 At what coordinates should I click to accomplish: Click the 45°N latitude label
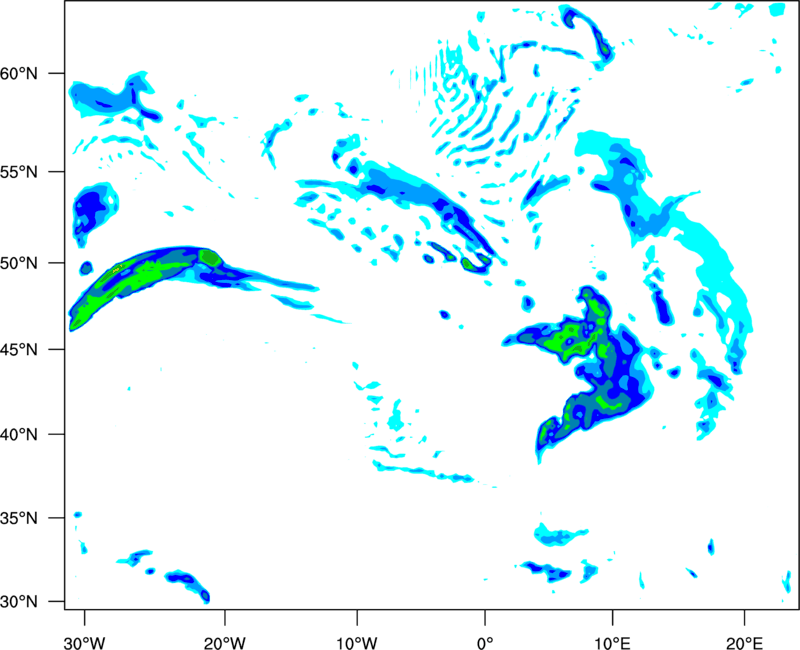19,349
